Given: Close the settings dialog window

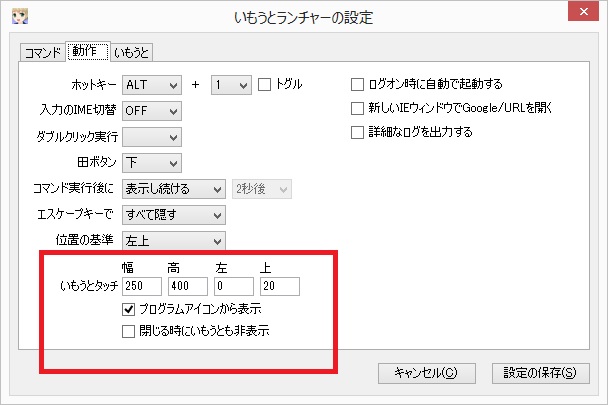Looking at the screenshot, I should coord(584,12).
